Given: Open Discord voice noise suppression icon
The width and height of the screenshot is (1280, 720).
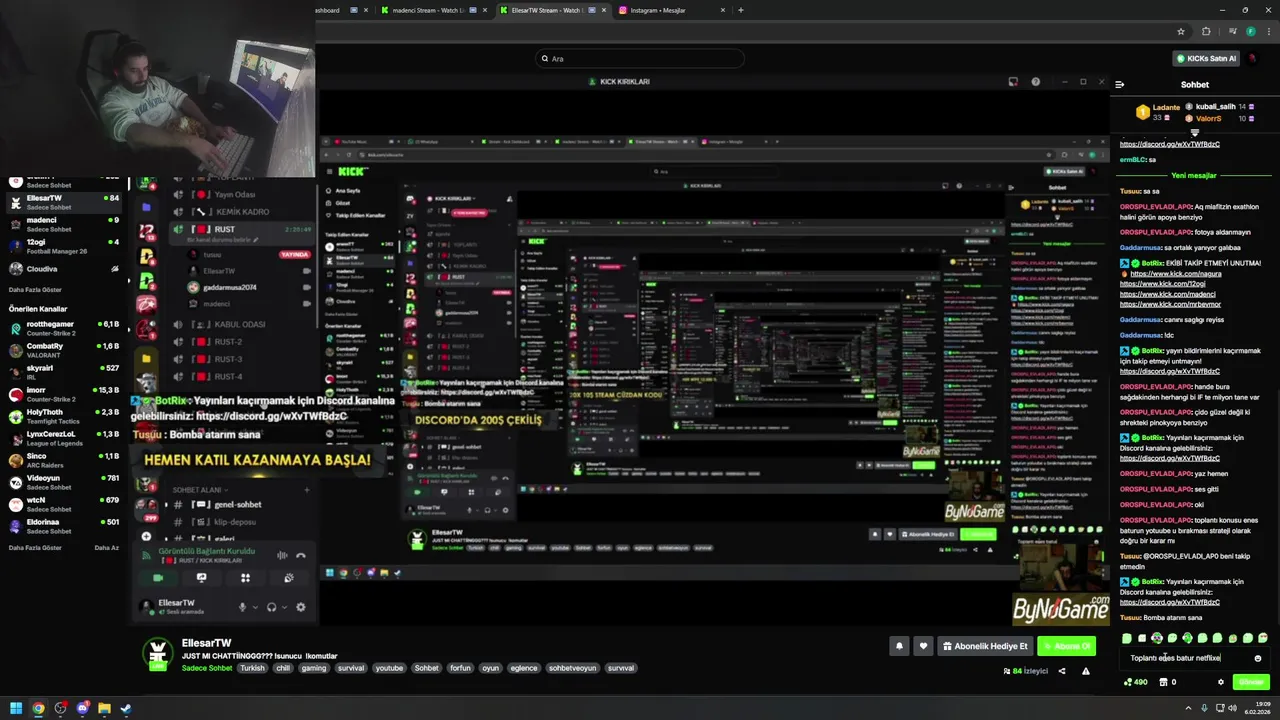Looking at the screenshot, I should pyautogui.click(x=282, y=555).
